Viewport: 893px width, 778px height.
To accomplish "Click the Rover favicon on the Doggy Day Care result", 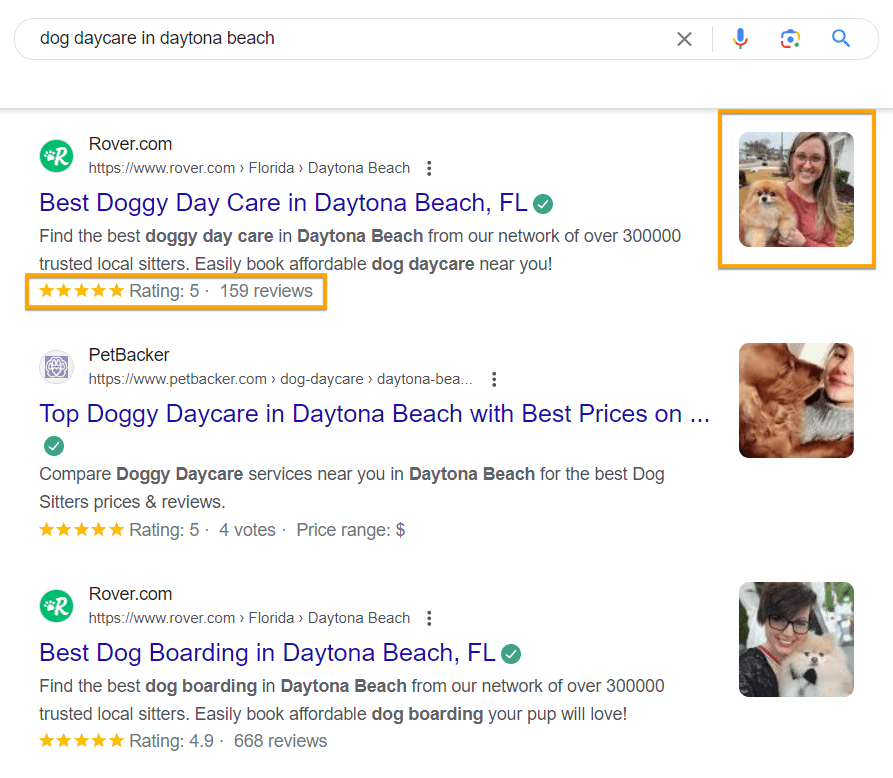I will tap(56, 156).
